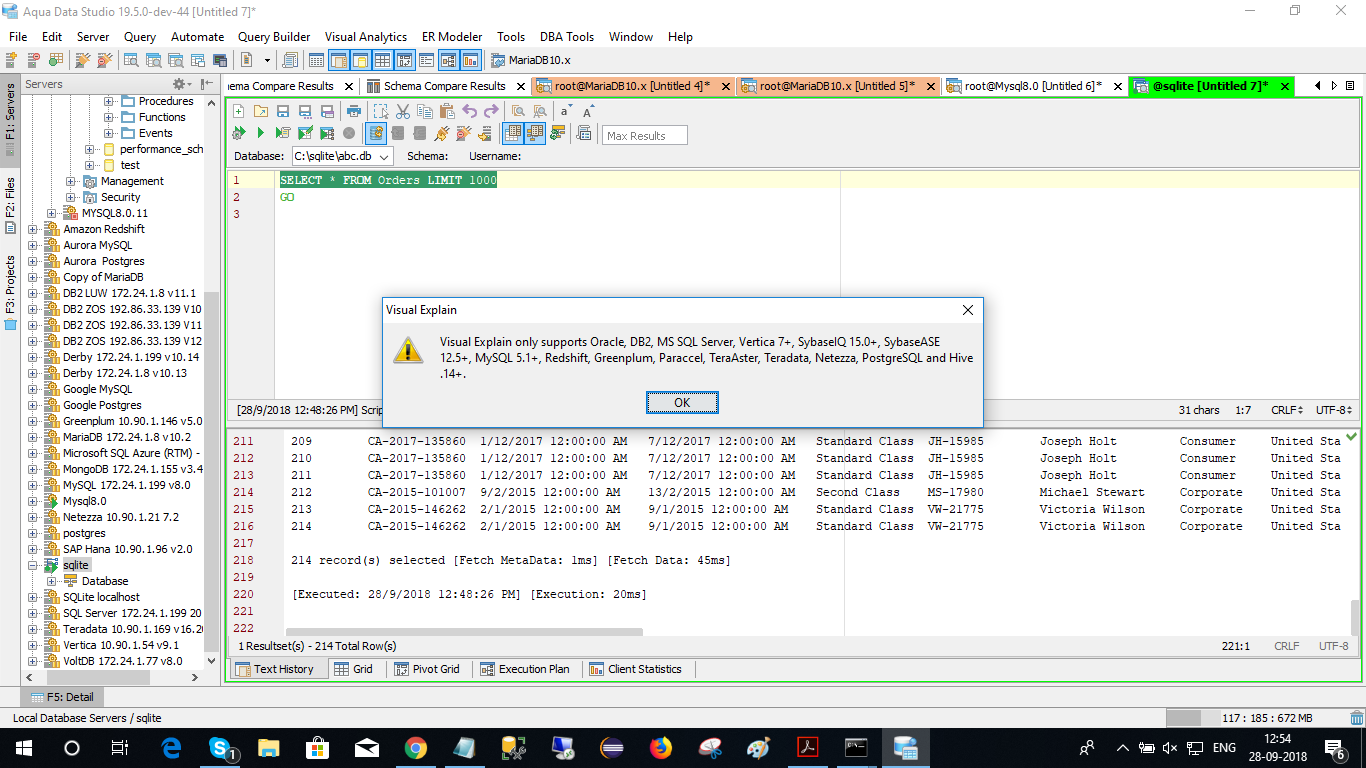Click the Windows Start button

coord(23,748)
